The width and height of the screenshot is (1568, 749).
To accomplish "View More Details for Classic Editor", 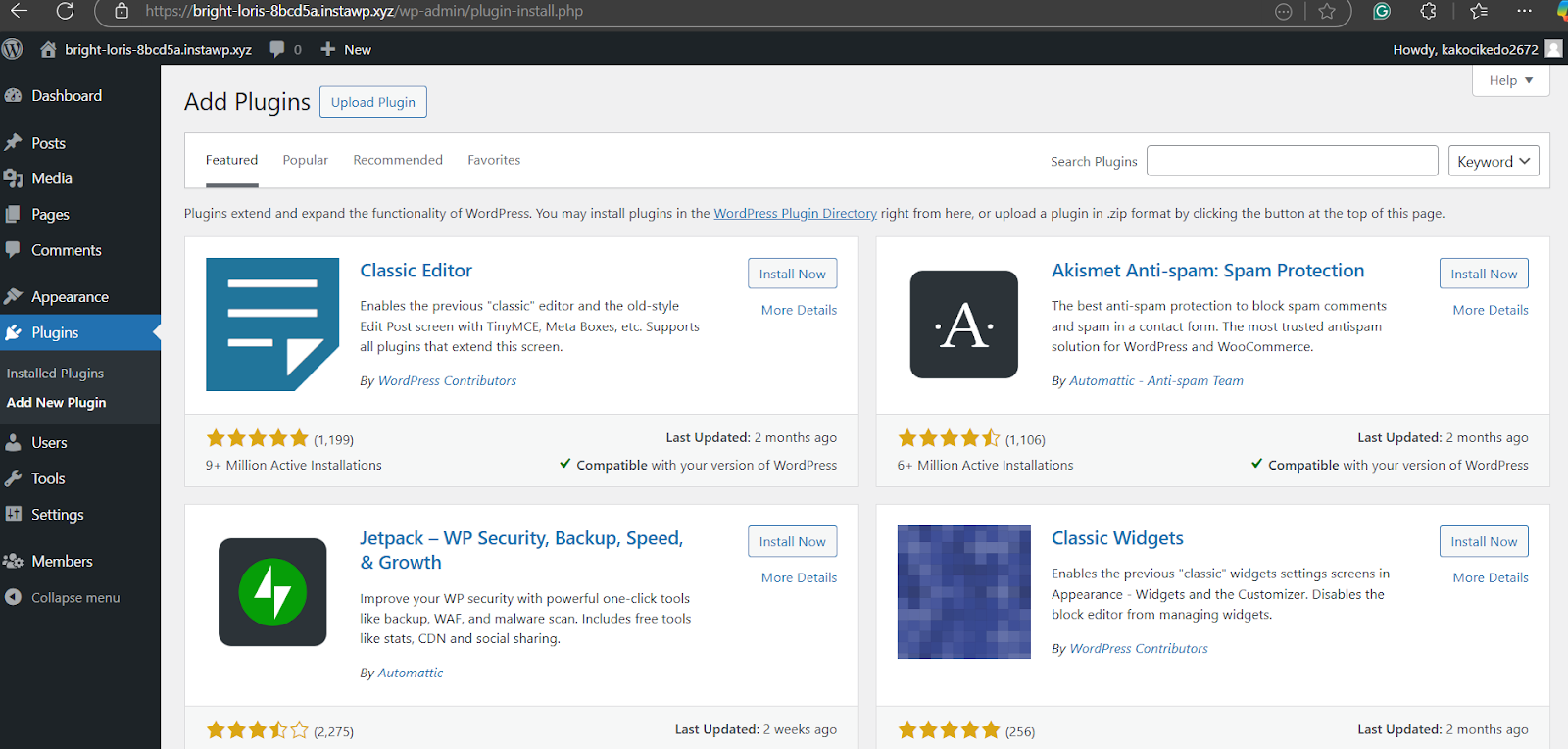I will [799, 310].
